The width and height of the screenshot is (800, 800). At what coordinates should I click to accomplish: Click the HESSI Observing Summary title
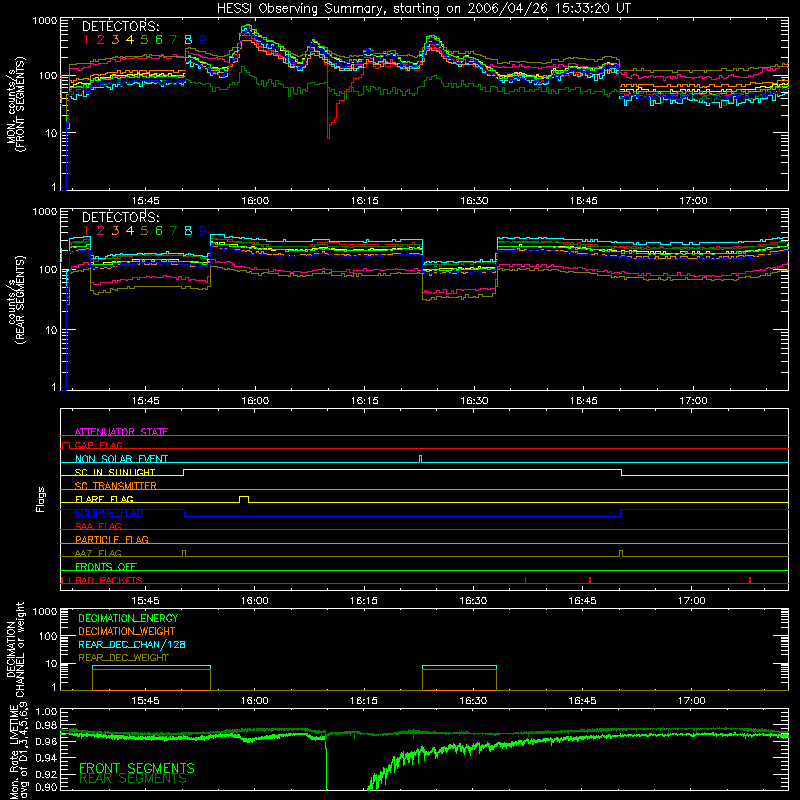423,9
